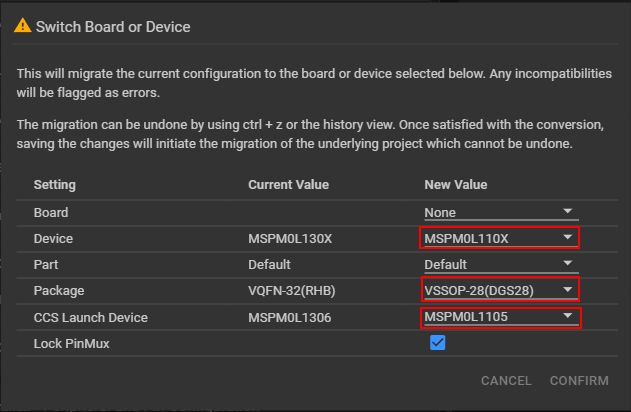631x412 pixels.
Task: Click the Switch Board or Device title
Action: (x=113, y=27)
